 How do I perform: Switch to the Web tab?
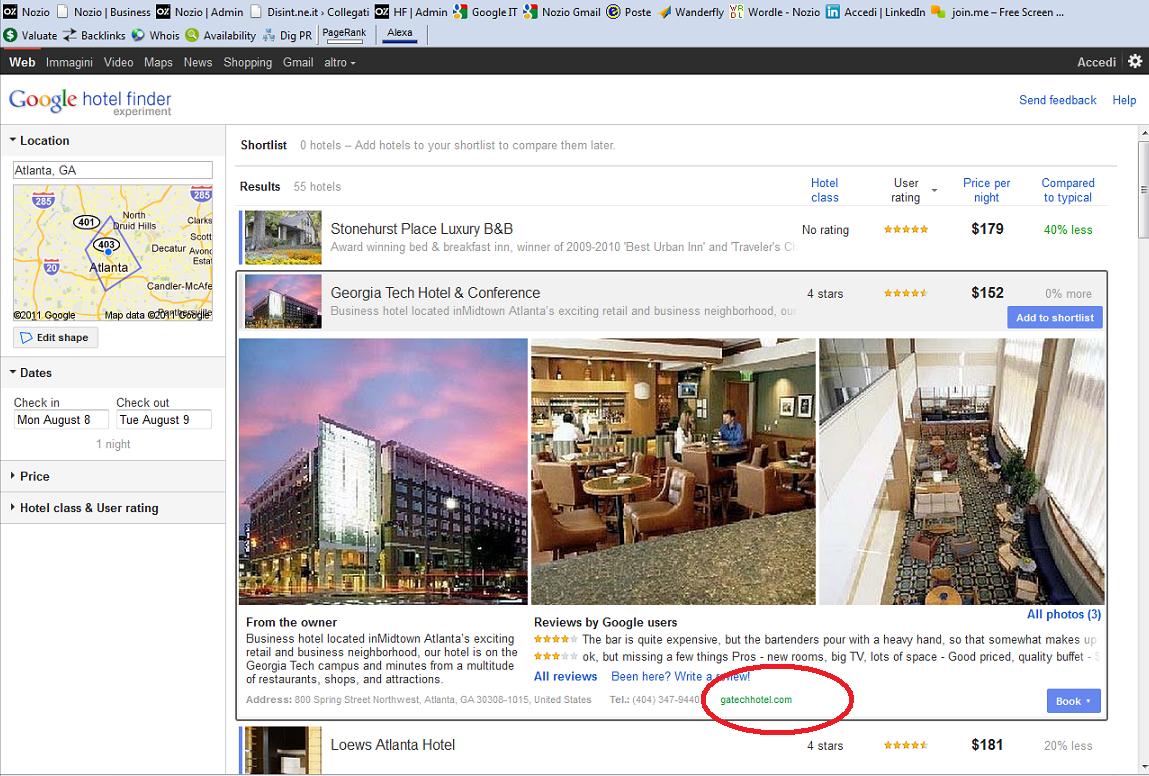22,62
